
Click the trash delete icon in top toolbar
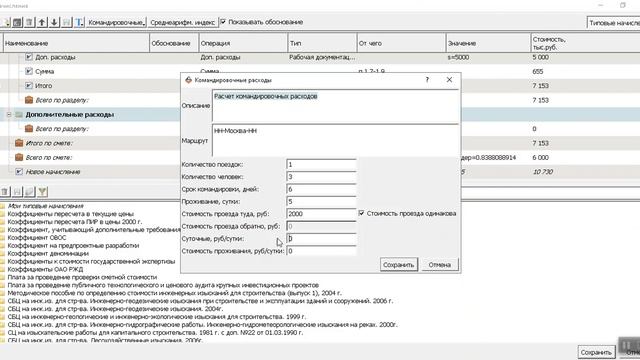(29, 22)
